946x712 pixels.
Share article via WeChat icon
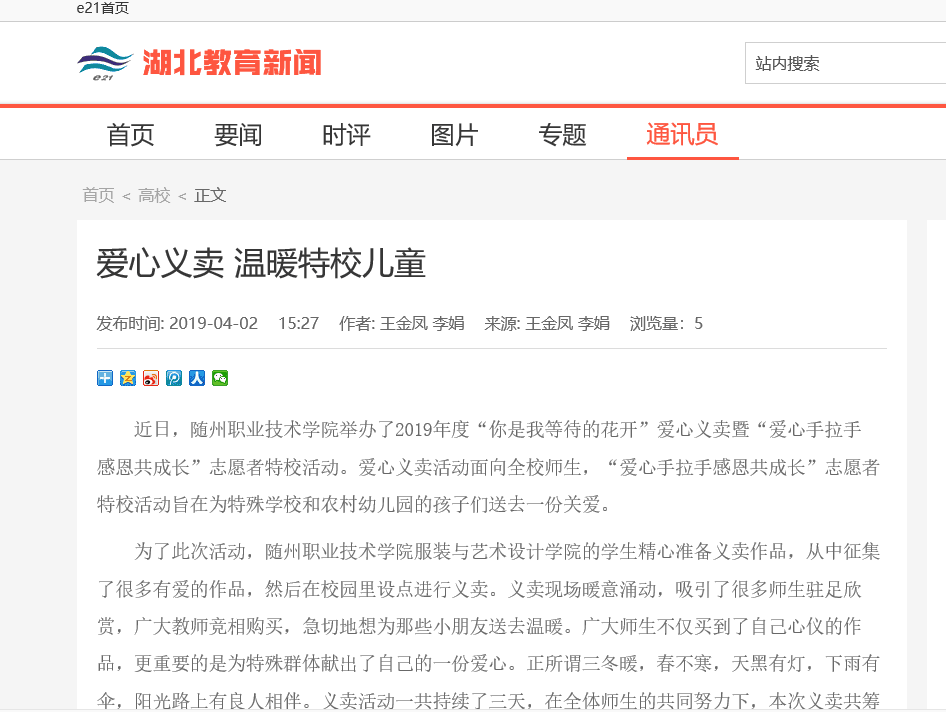pyautogui.click(x=220, y=378)
